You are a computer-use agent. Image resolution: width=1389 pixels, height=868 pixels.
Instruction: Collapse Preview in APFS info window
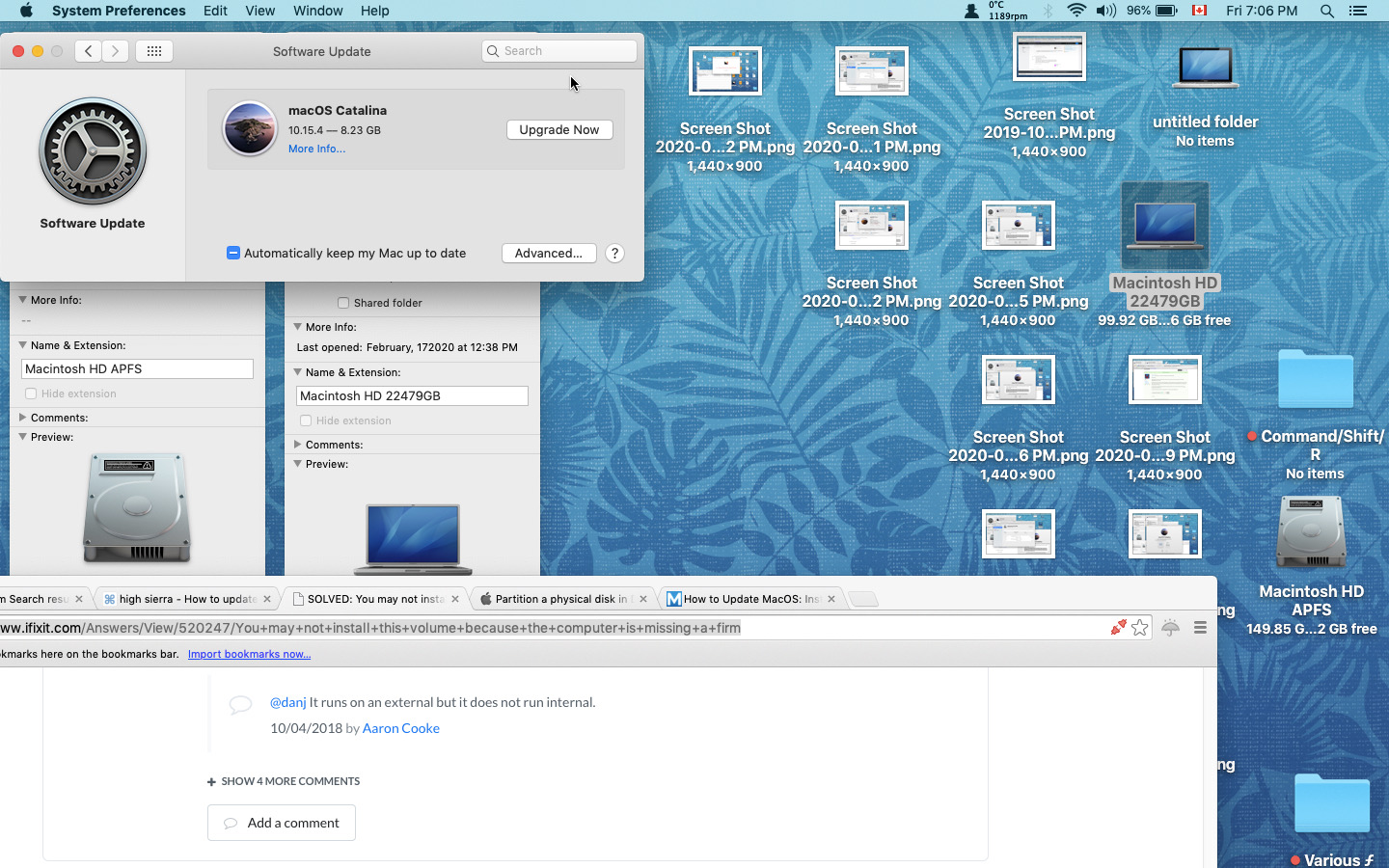(22, 437)
